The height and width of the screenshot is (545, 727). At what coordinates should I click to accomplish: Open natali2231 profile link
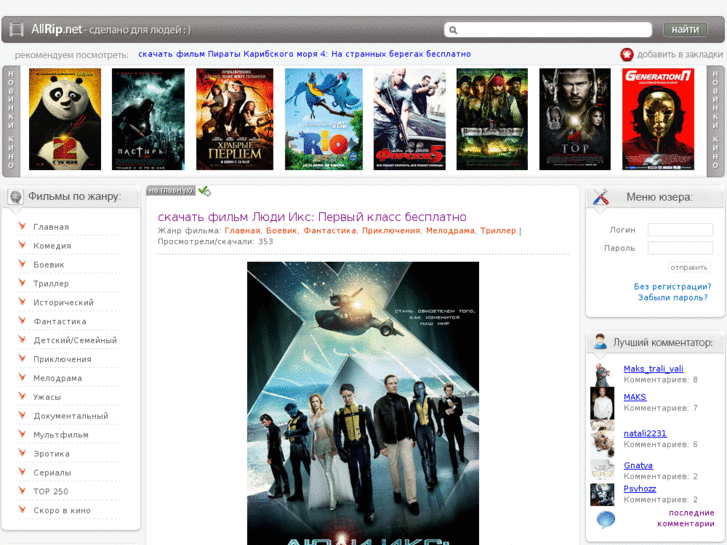(645, 434)
